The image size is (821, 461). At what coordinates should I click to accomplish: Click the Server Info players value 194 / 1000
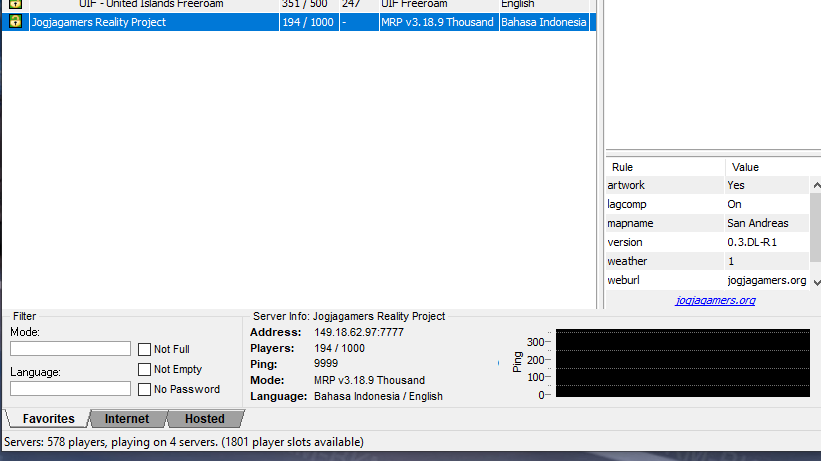(339, 348)
